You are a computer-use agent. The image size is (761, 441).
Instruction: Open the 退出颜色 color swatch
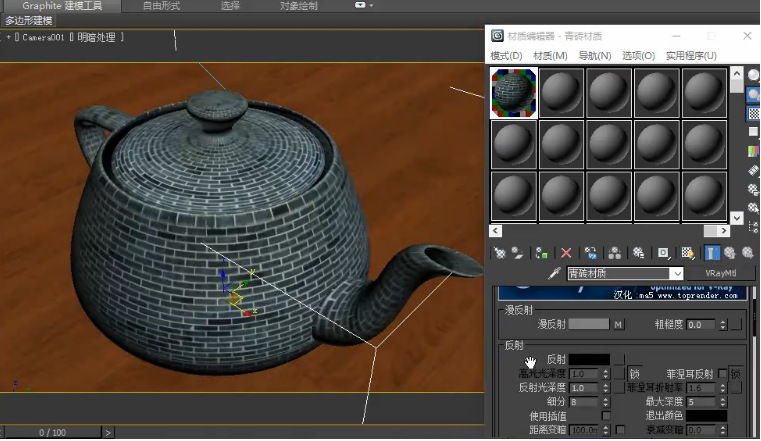coord(707,416)
